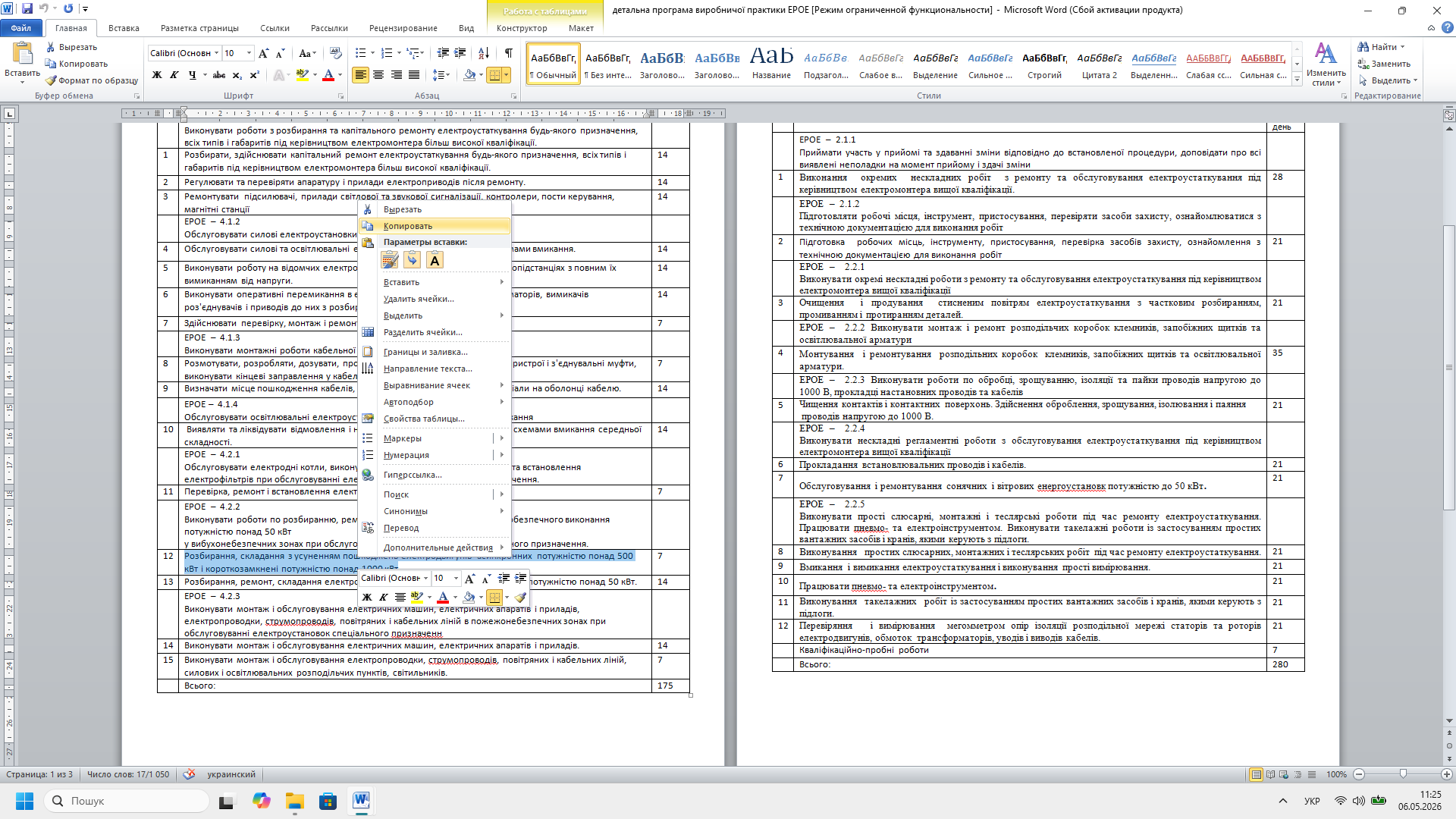Open the font size dropdown in ribbon
This screenshot has width=1456, height=819.
249,53
